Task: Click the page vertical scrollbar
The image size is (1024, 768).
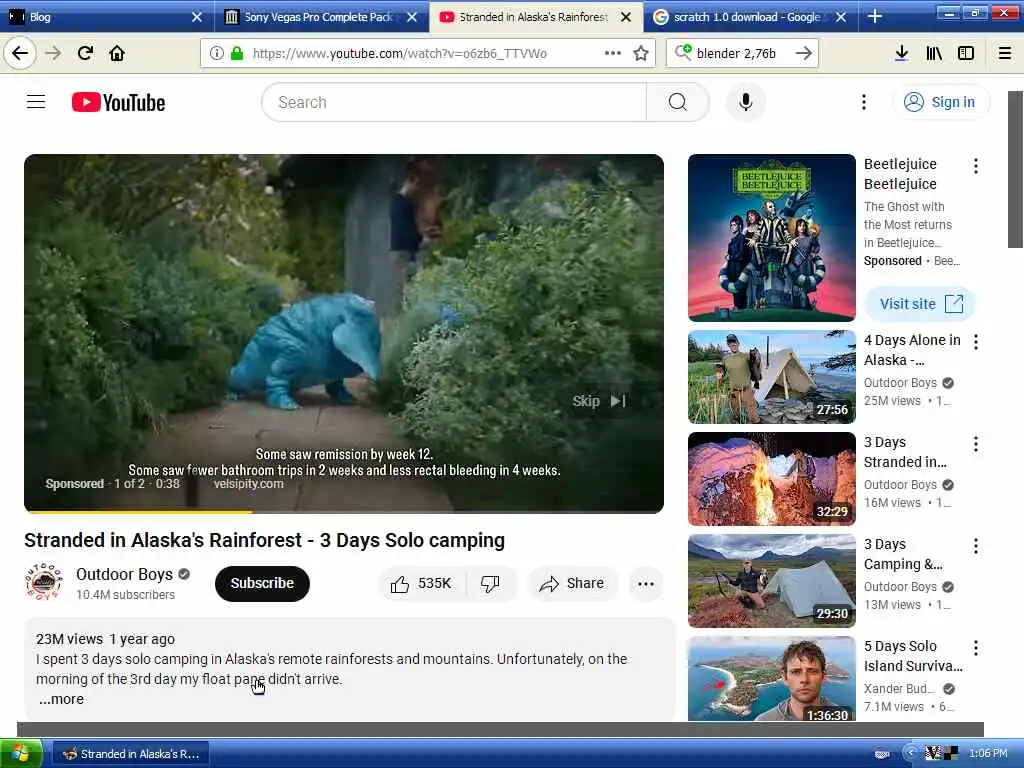Action: (1014, 169)
